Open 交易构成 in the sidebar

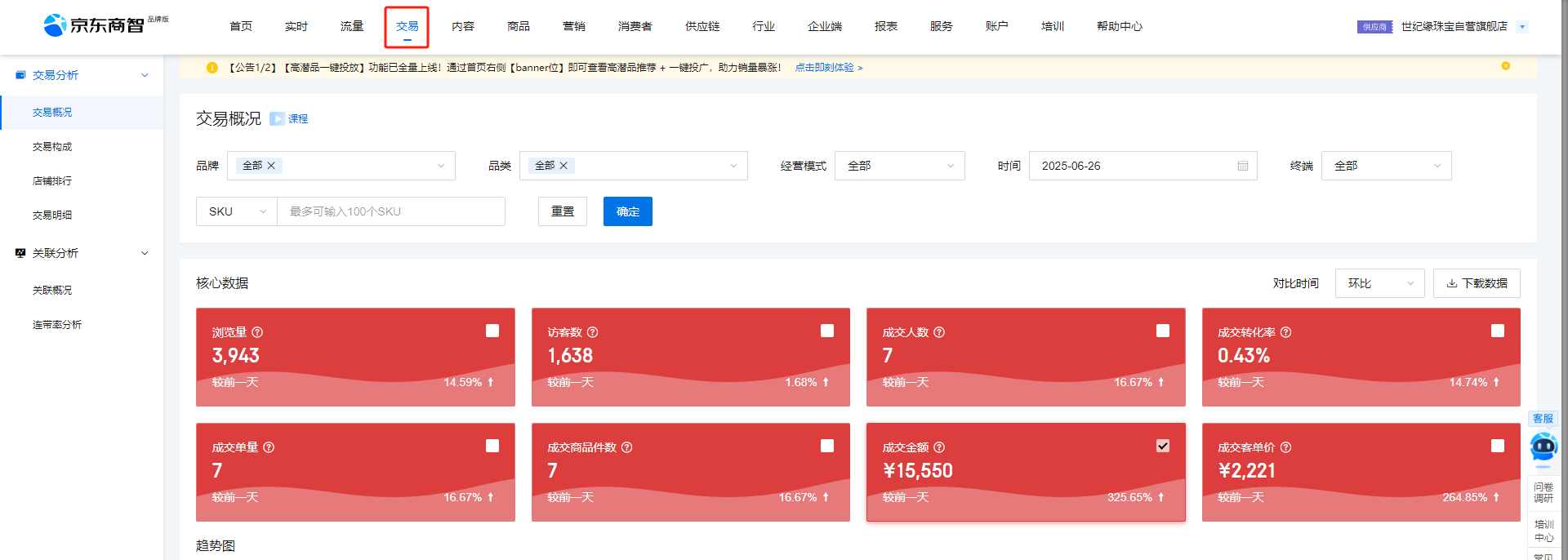pos(52,147)
